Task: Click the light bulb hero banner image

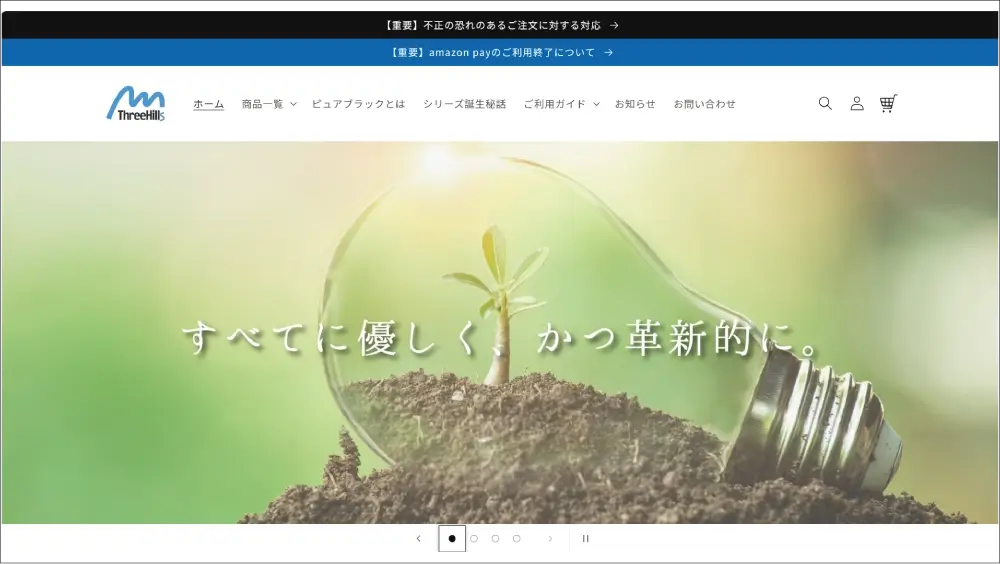Action: tap(500, 332)
